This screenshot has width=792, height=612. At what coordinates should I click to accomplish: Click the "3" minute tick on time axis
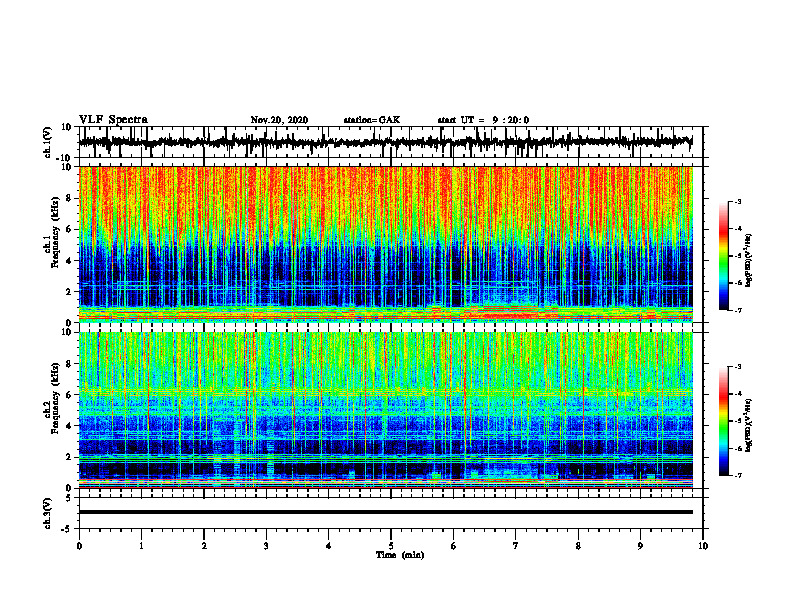[266, 546]
